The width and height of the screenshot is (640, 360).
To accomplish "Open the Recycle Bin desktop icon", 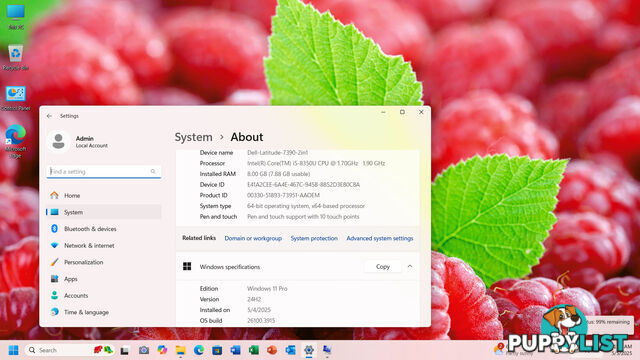I will (x=16, y=58).
